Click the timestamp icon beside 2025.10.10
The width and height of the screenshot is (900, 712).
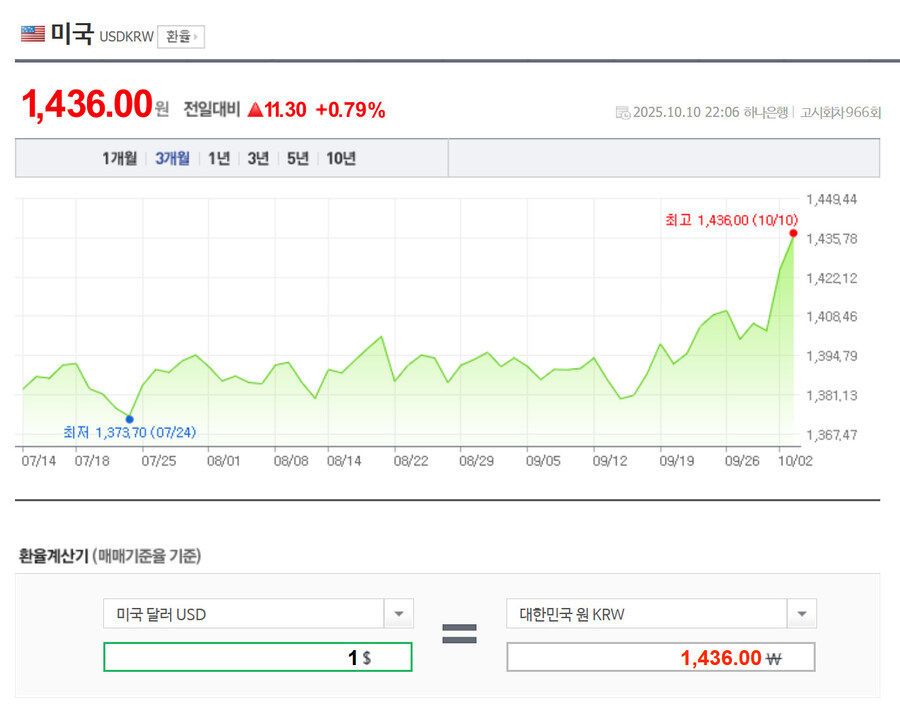[623, 112]
